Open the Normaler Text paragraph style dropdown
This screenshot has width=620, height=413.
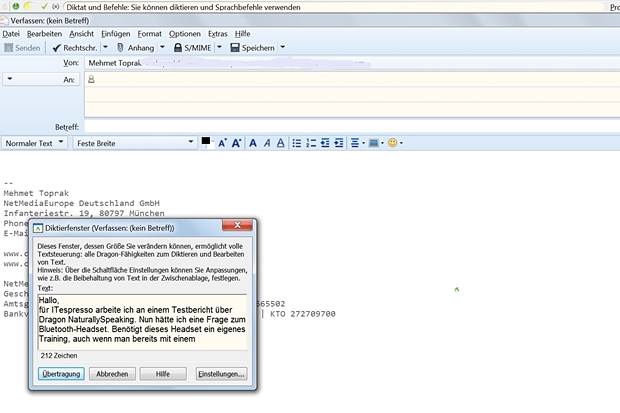(34, 143)
